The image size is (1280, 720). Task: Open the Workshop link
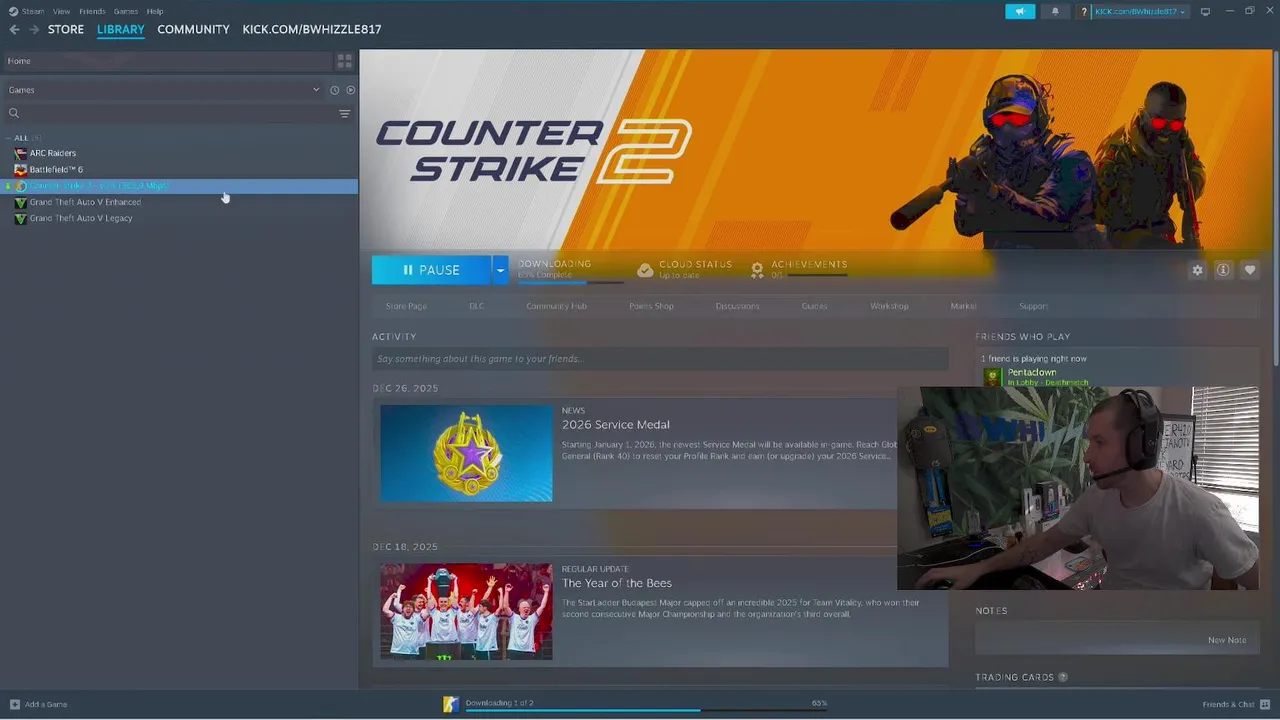coord(889,306)
